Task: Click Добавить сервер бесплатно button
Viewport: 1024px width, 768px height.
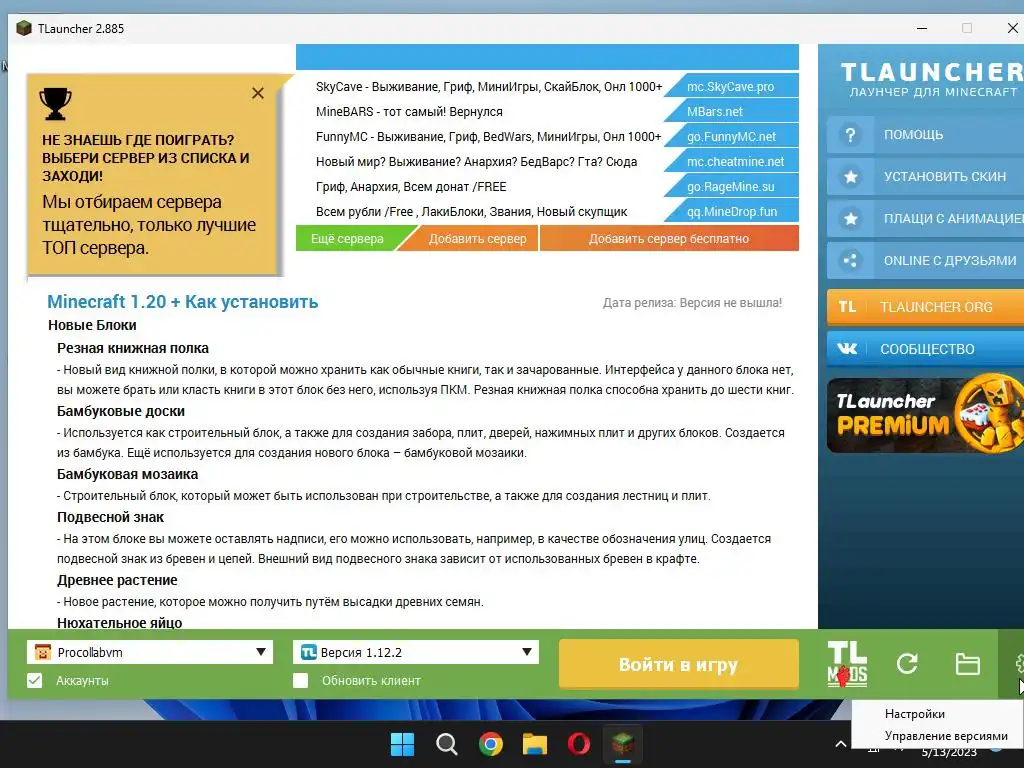Action: 669,238
